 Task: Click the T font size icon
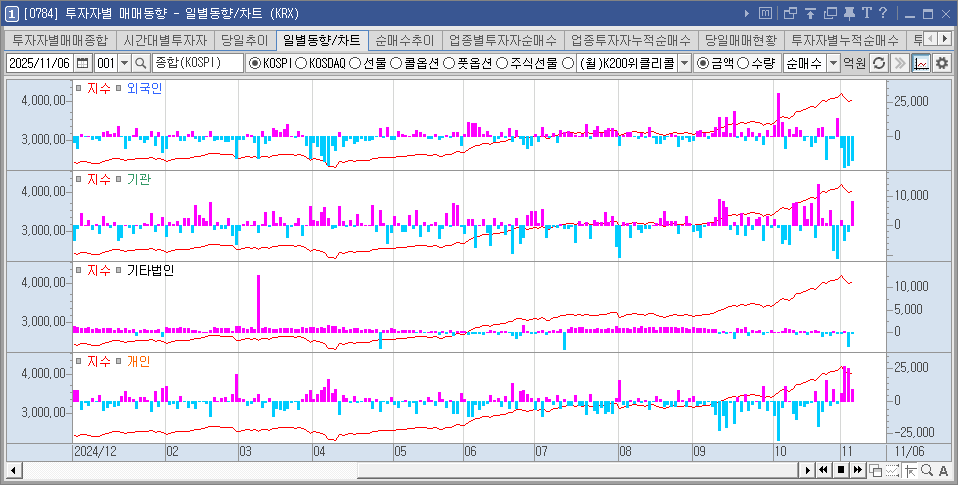coord(866,13)
